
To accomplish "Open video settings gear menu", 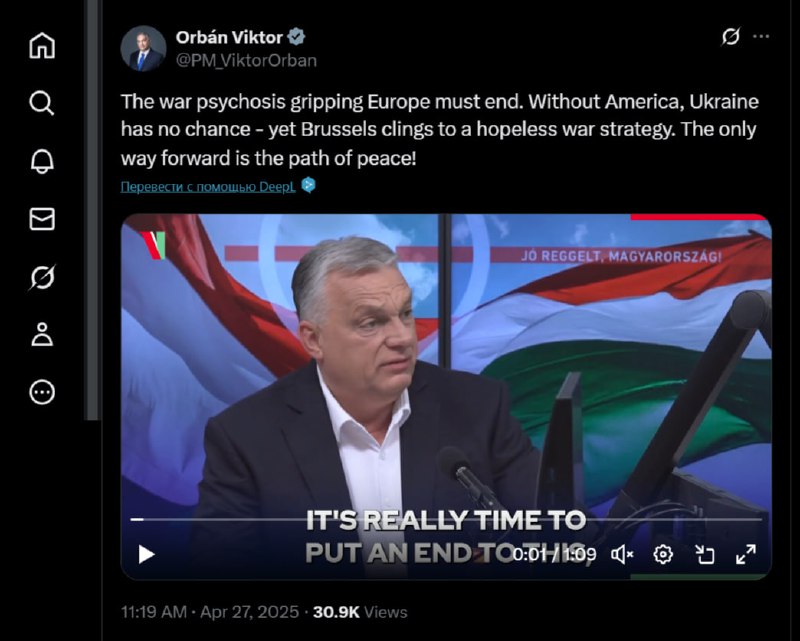I will coord(663,554).
